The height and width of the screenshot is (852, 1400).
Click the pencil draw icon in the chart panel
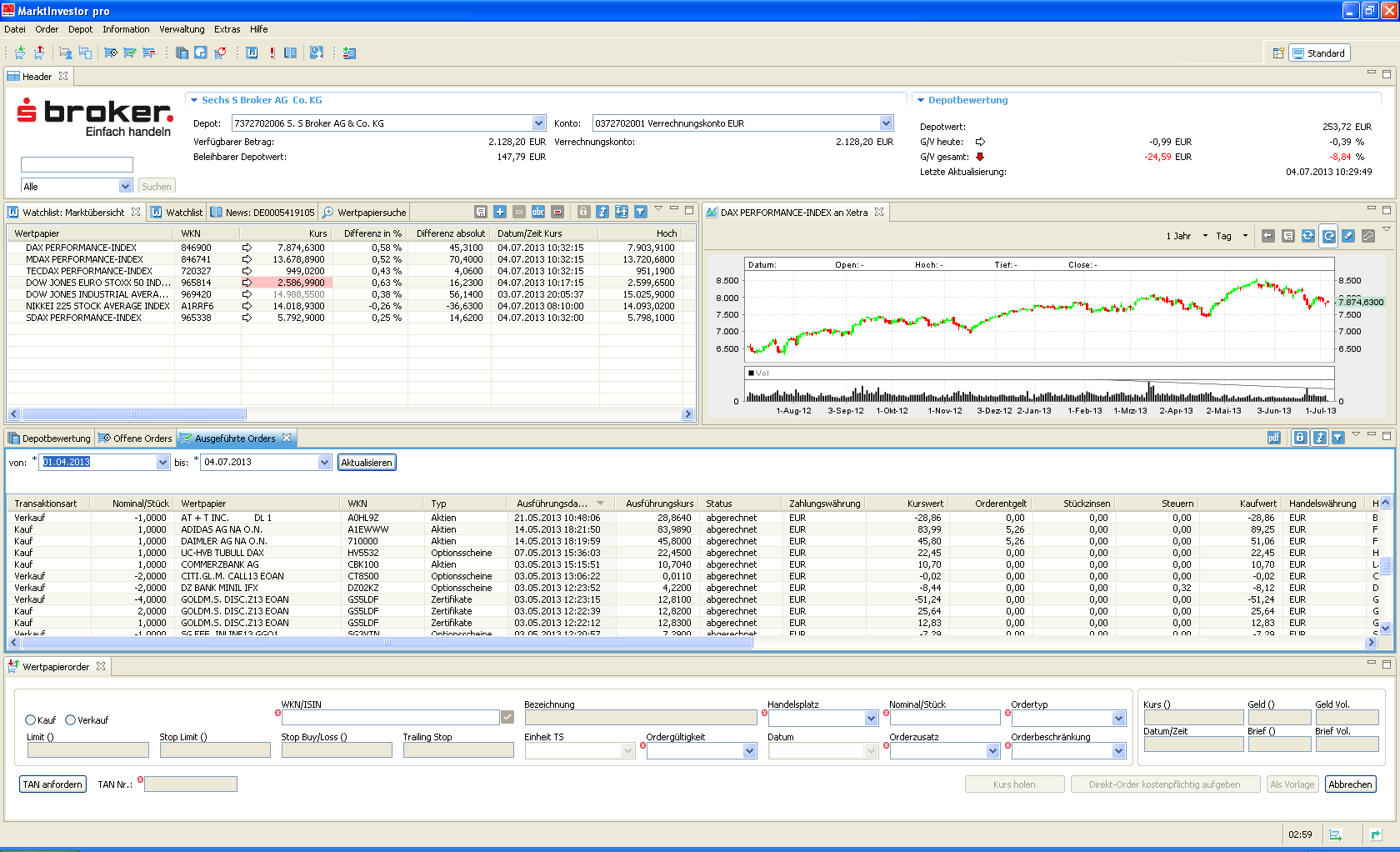coord(1348,236)
